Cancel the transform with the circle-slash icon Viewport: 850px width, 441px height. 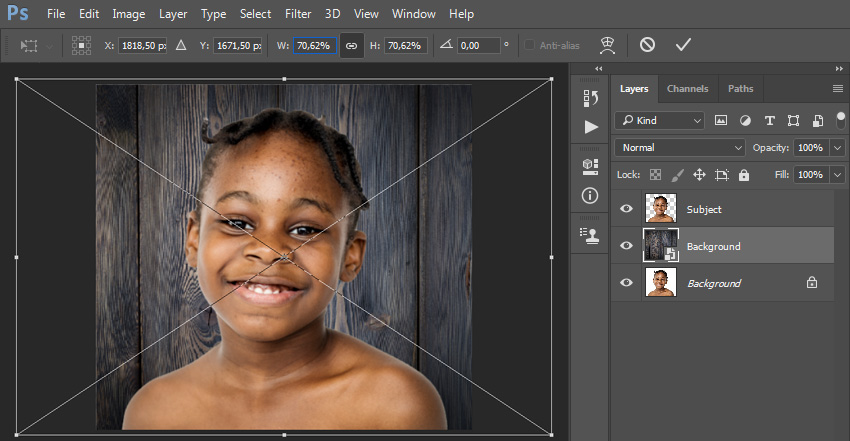click(x=647, y=45)
